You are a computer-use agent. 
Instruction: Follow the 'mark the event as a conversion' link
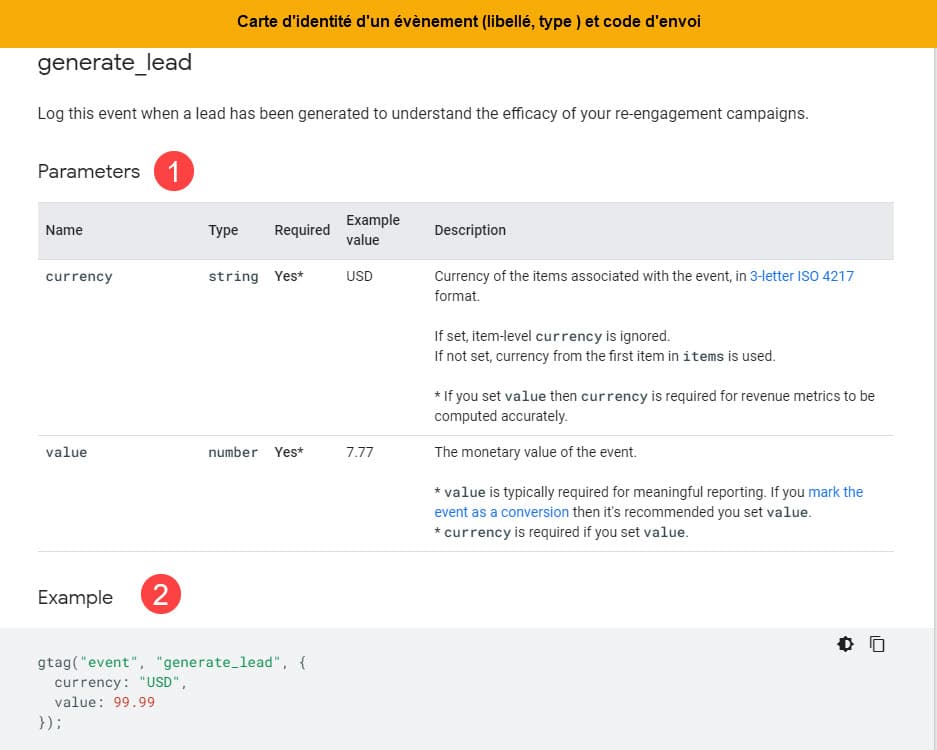648,502
